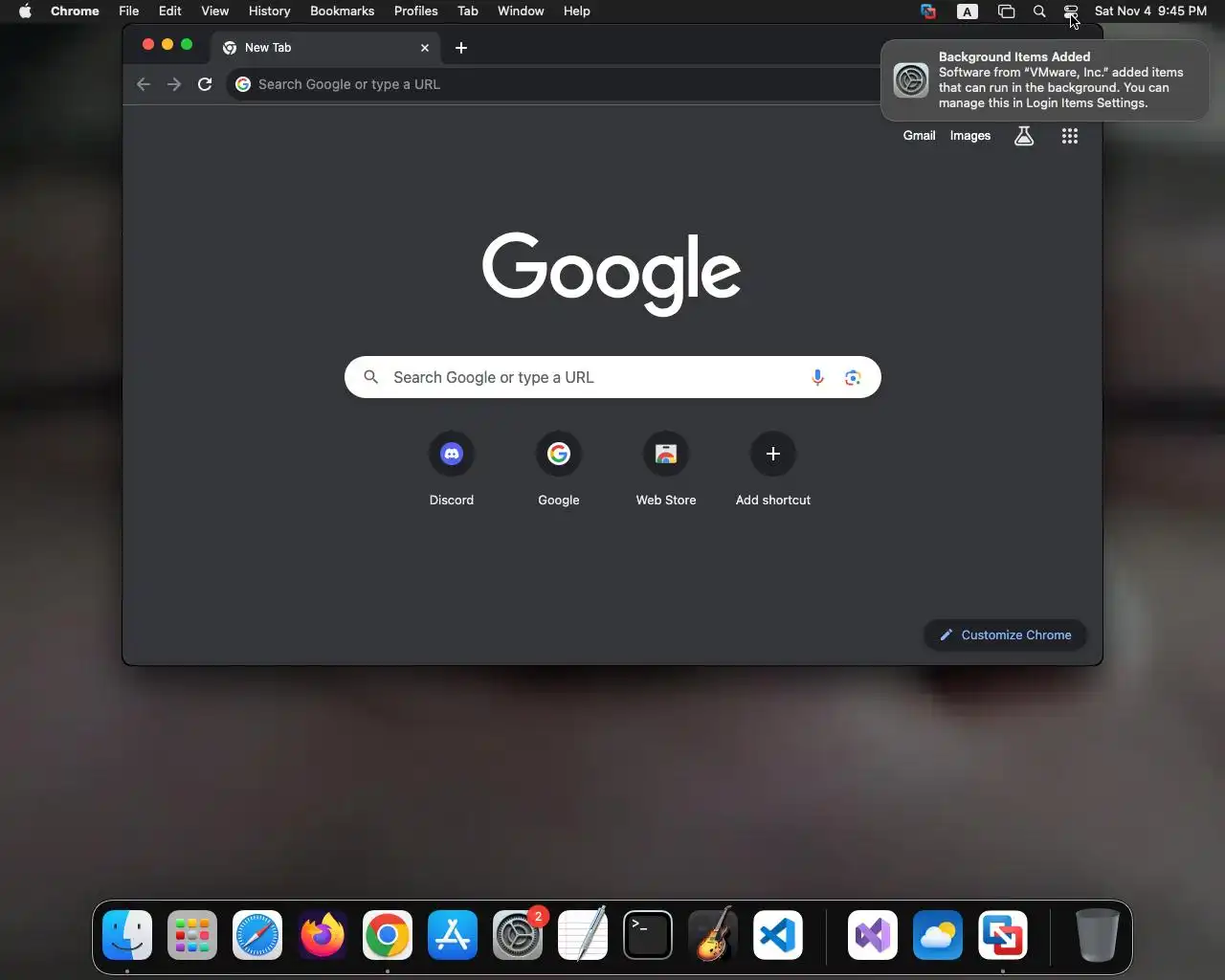Launch Firefox from the Dock
This screenshot has width=1225, height=980.
(323, 935)
